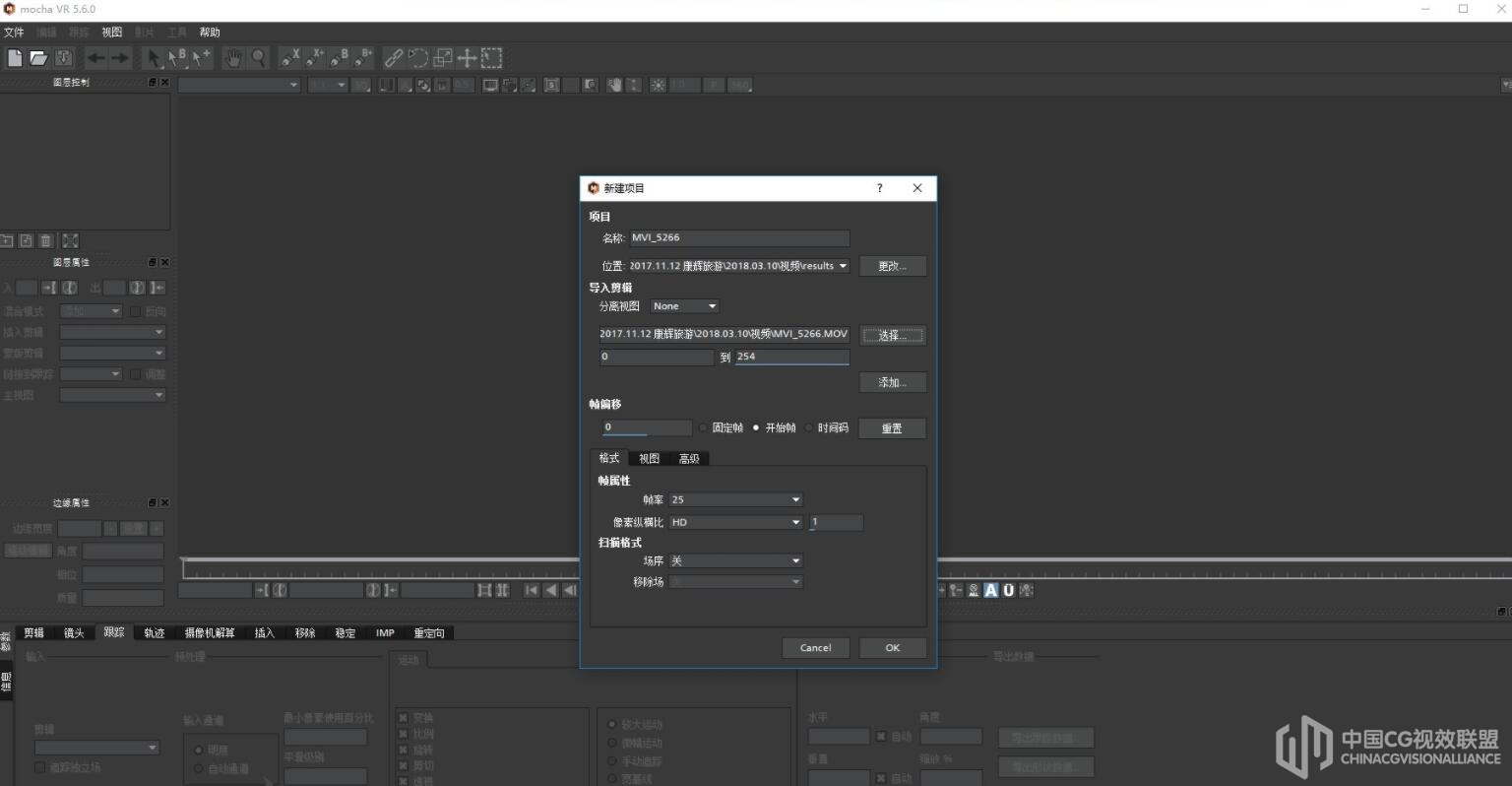
Task: Open the 移除场 dropdown
Action: (x=735, y=582)
